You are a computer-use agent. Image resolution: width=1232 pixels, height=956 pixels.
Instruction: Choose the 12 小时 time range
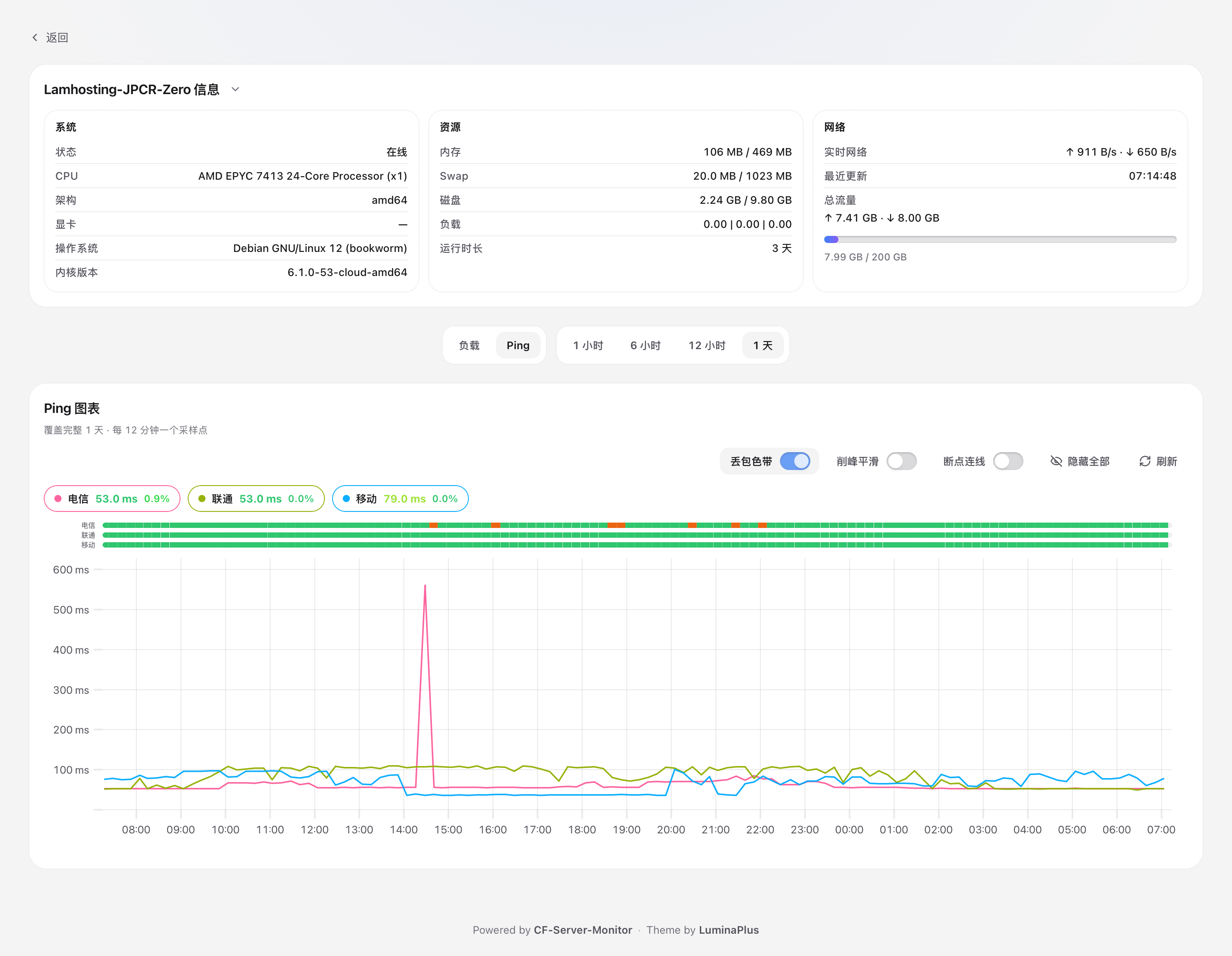click(707, 346)
